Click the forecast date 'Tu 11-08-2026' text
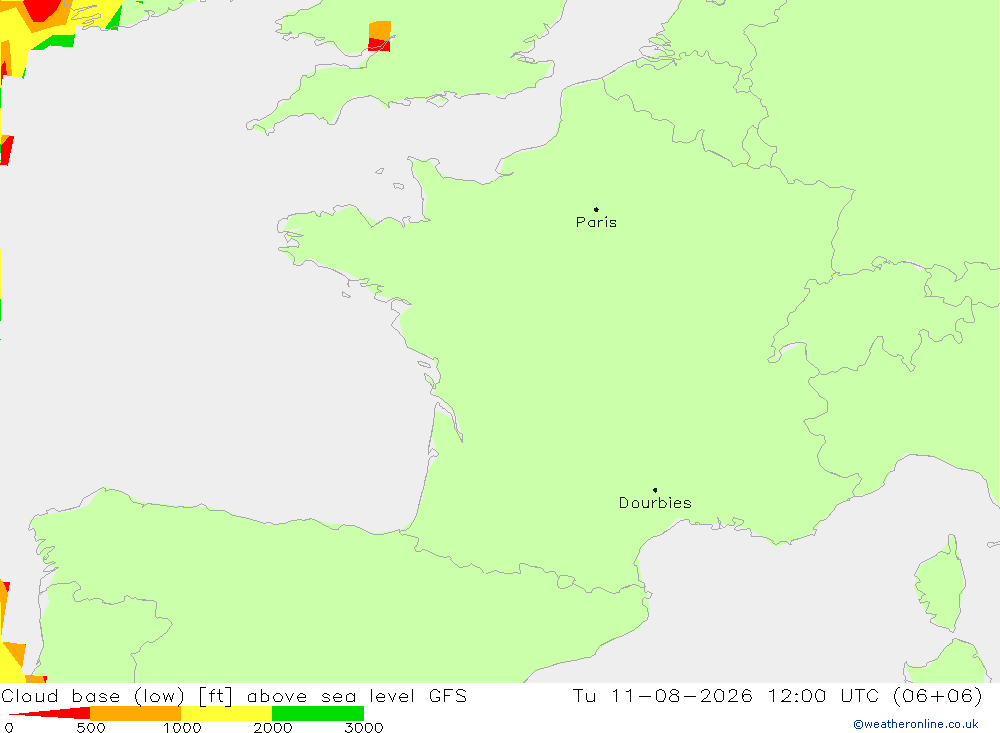Viewport: 1000px width, 733px height. click(x=662, y=695)
